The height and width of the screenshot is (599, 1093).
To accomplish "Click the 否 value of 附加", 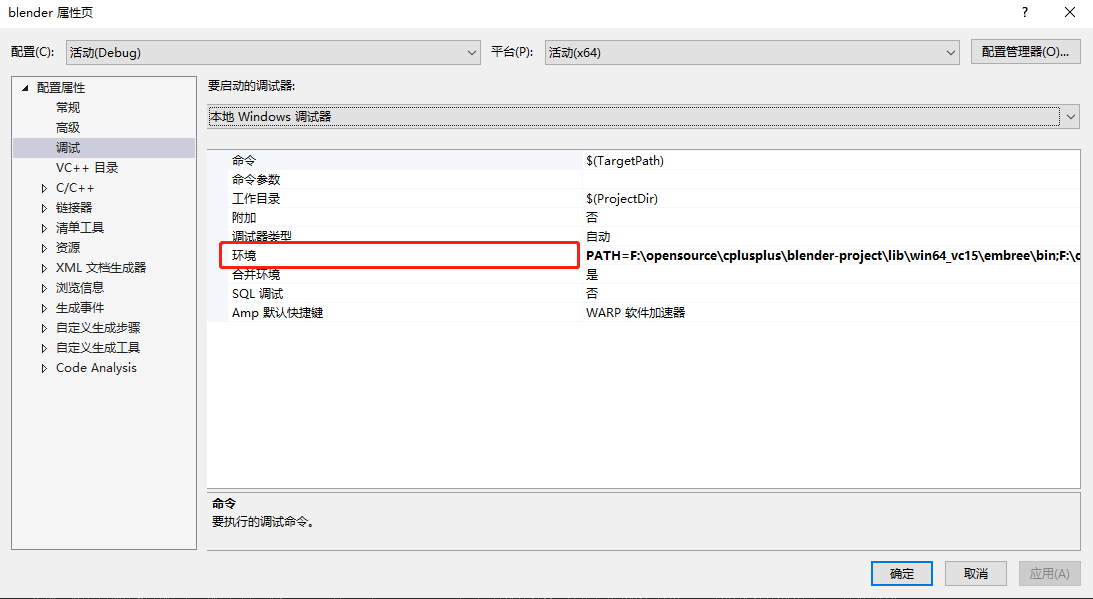I will coord(592,218).
